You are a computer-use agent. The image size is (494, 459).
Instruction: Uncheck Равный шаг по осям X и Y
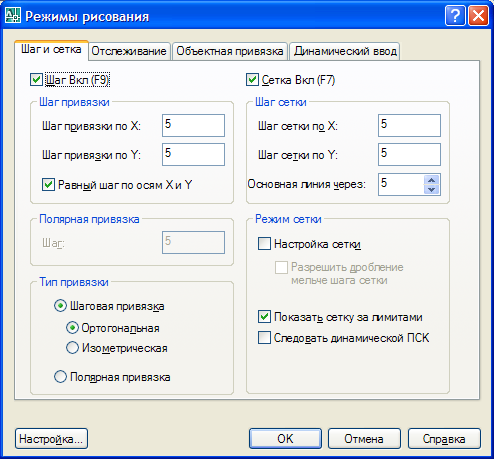pyautogui.click(x=48, y=184)
